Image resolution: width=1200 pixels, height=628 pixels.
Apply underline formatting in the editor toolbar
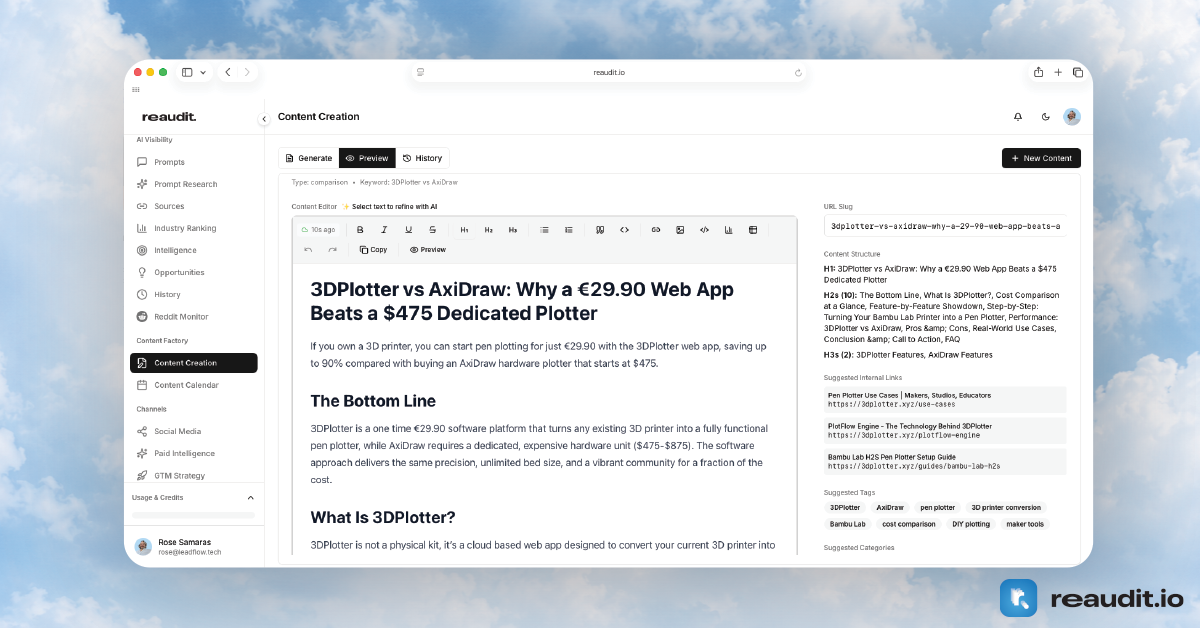[x=408, y=230]
